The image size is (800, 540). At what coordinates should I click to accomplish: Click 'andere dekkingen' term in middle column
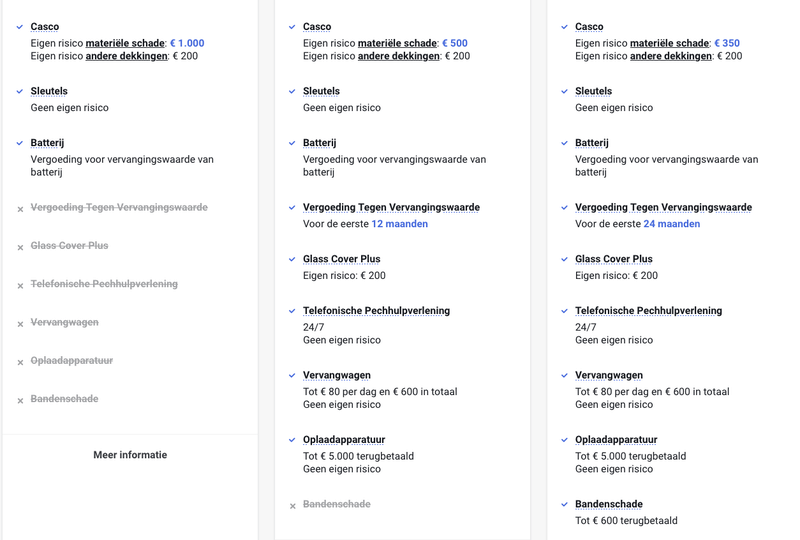coord(398,56)
